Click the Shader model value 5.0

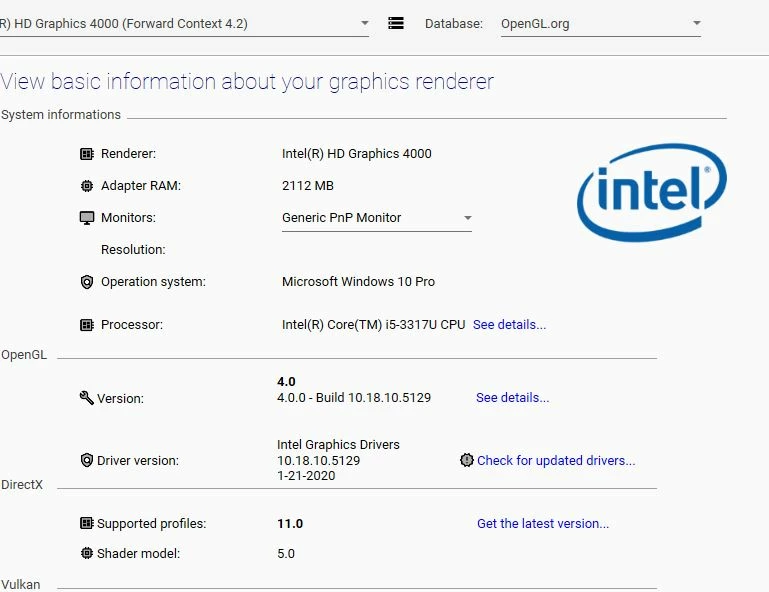(x=286, y=554)
